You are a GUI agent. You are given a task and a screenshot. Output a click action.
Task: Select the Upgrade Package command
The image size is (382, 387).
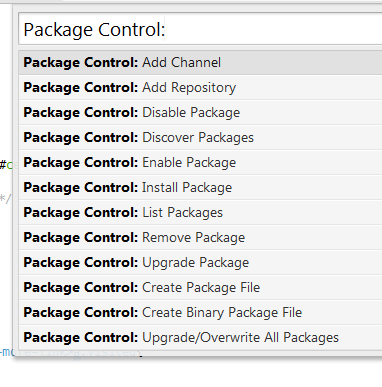pyautogui.click(x=200, y=263)
